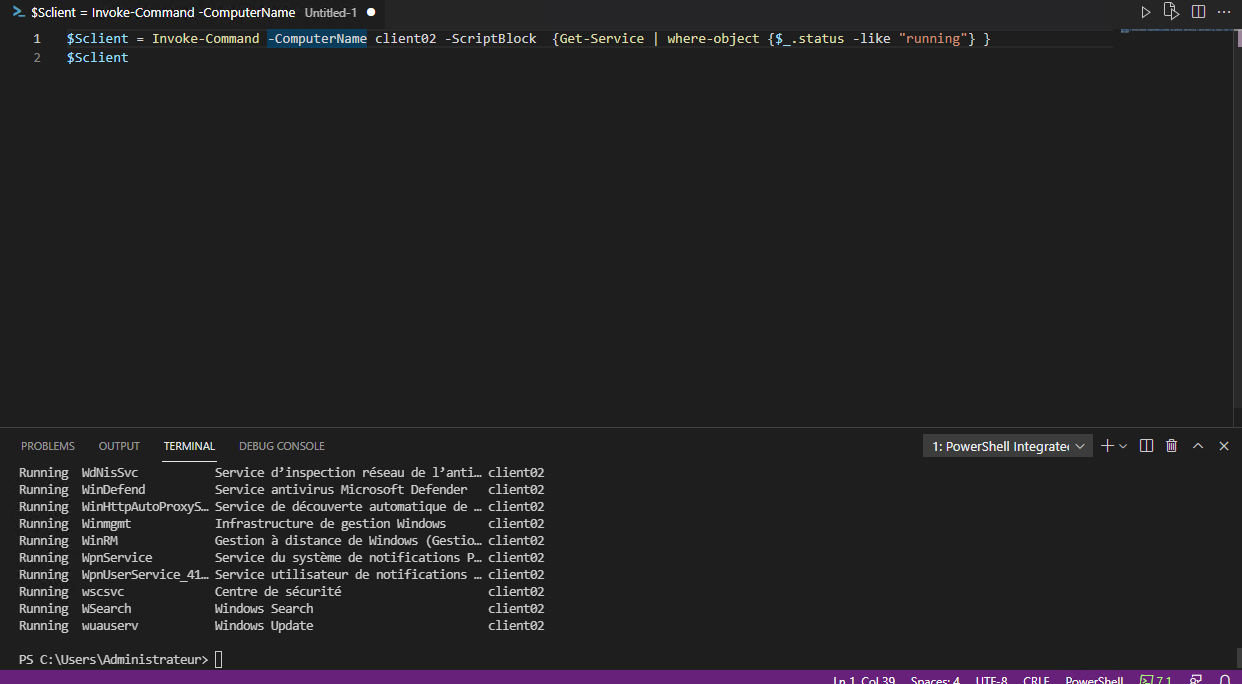Change line ending by clicking CRLF
The image size is (1242, 684).
(1036, 679)
